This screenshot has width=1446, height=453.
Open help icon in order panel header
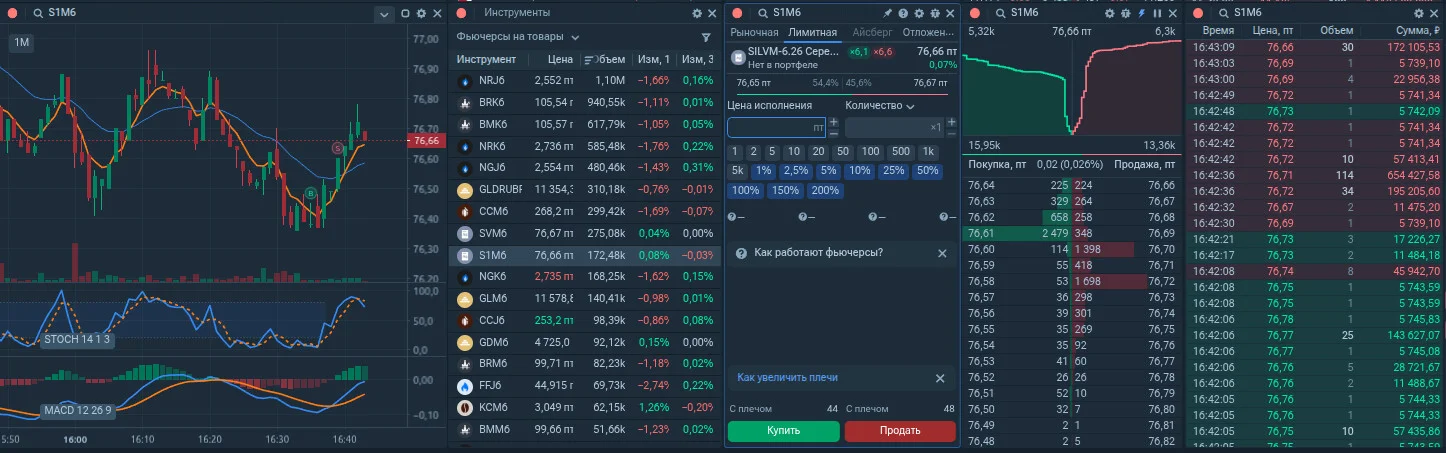[903, 13]
